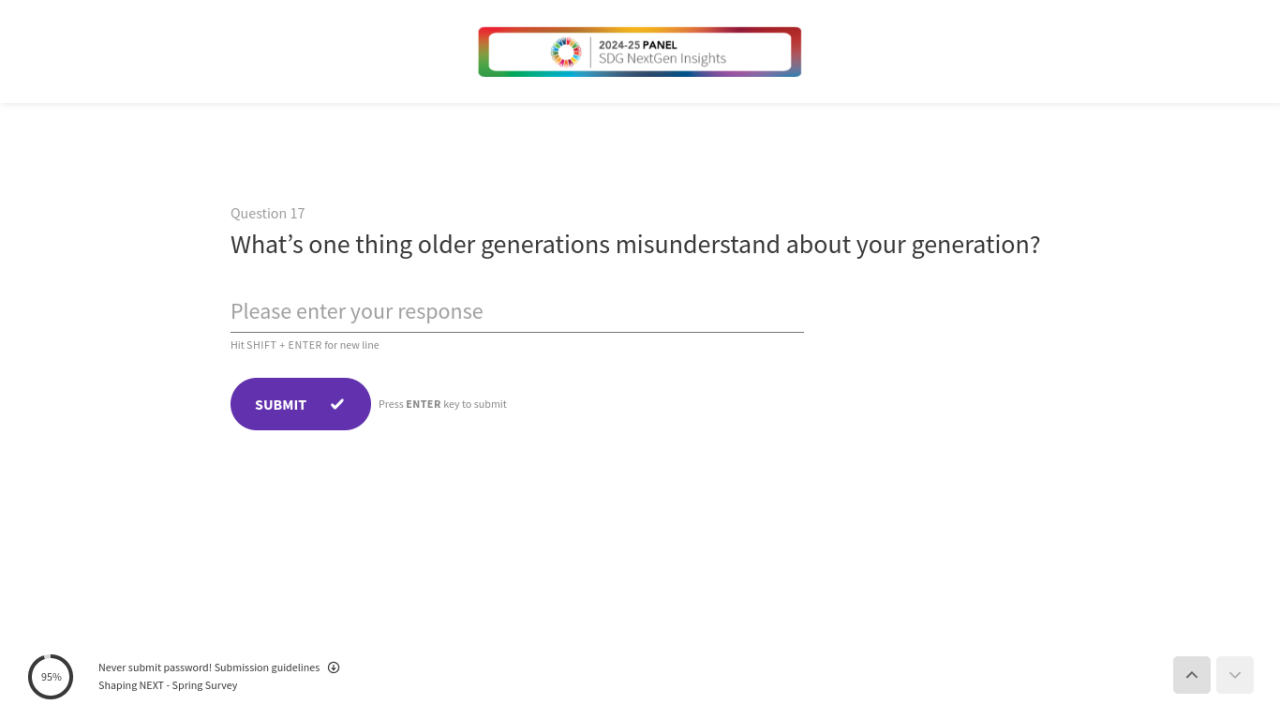Image resolution: width=1280 pixels, height=720 pixels.
Task: Click the SDG color wheel logo icon
Action: [566, 52]
